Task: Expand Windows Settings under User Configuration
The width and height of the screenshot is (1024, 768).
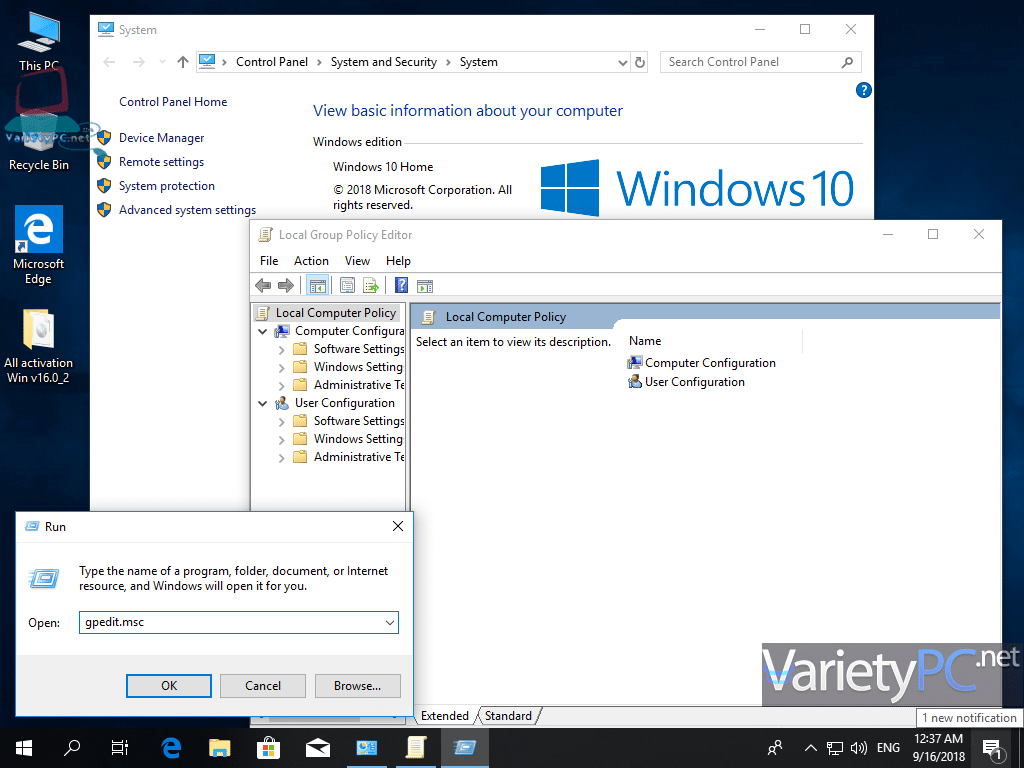Action: 281,440
